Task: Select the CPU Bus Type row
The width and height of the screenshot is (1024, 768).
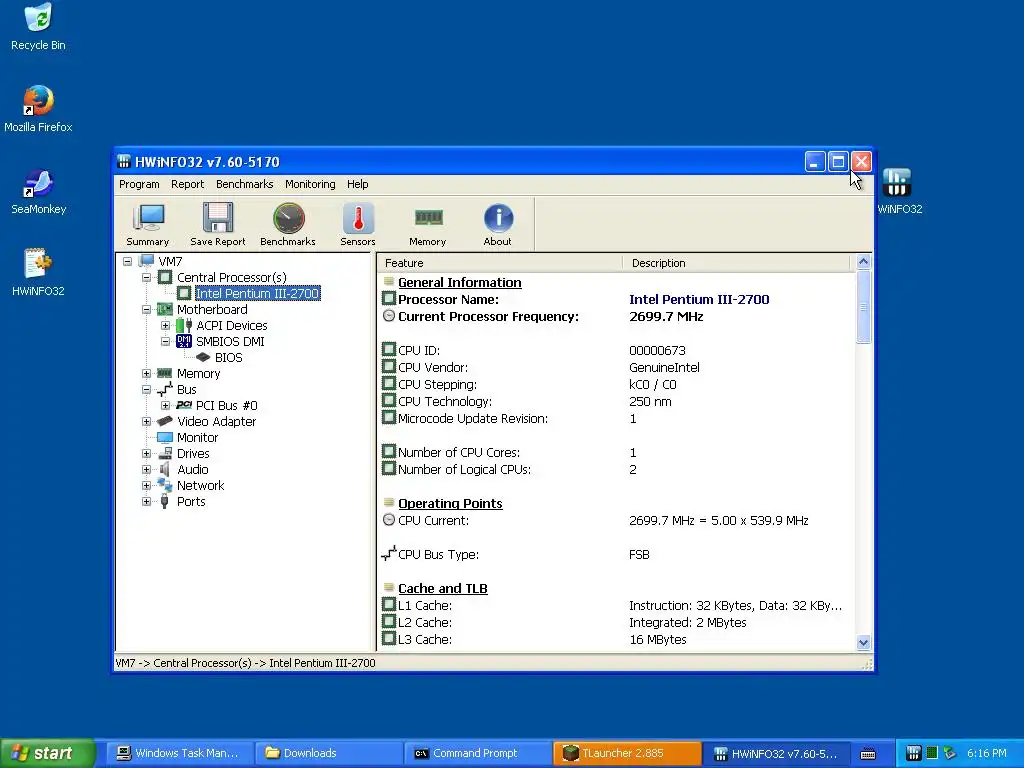Action: point(616,554)
